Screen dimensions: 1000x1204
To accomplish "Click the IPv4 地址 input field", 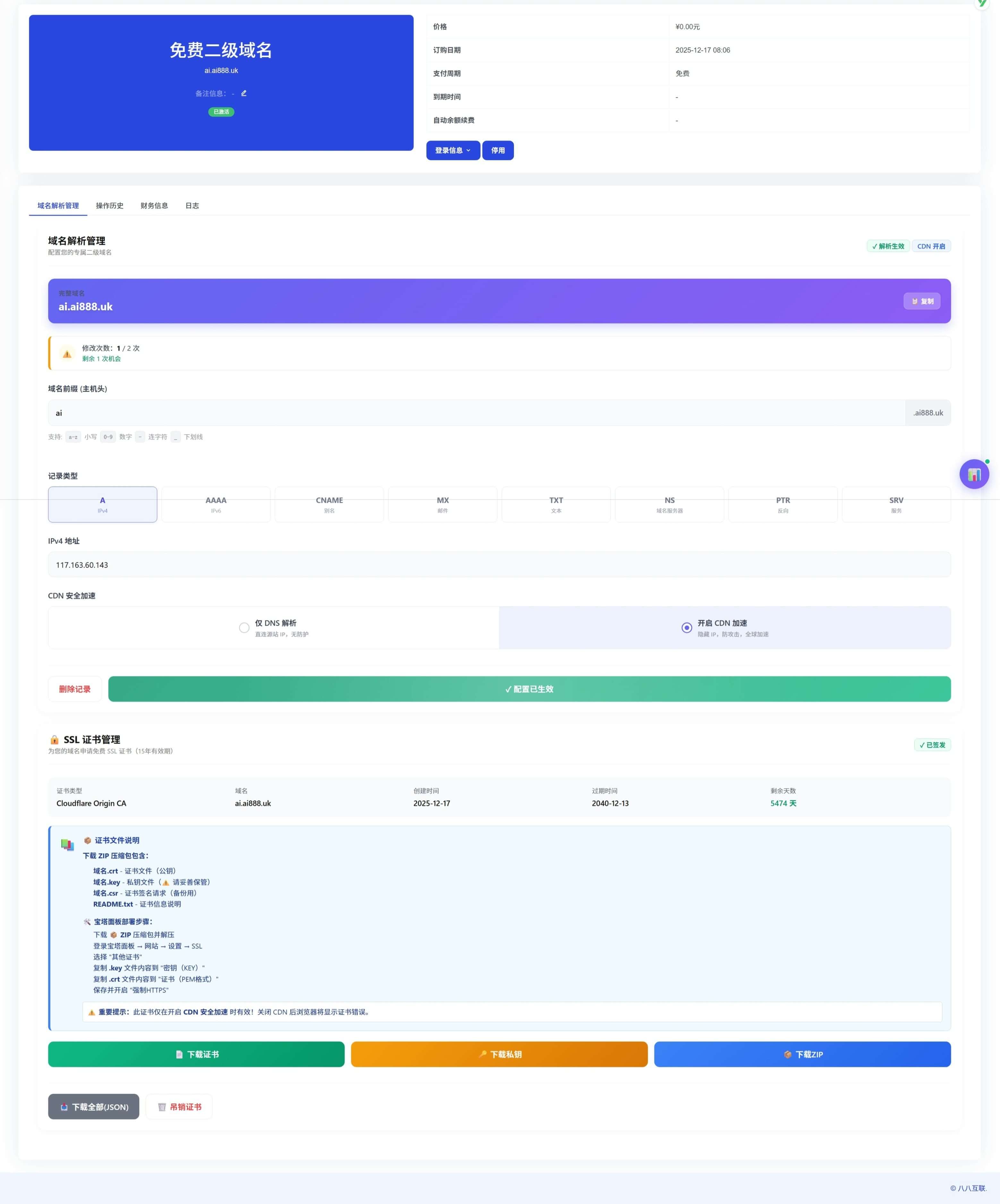I will pyautogui.click(x=499, y=565).
